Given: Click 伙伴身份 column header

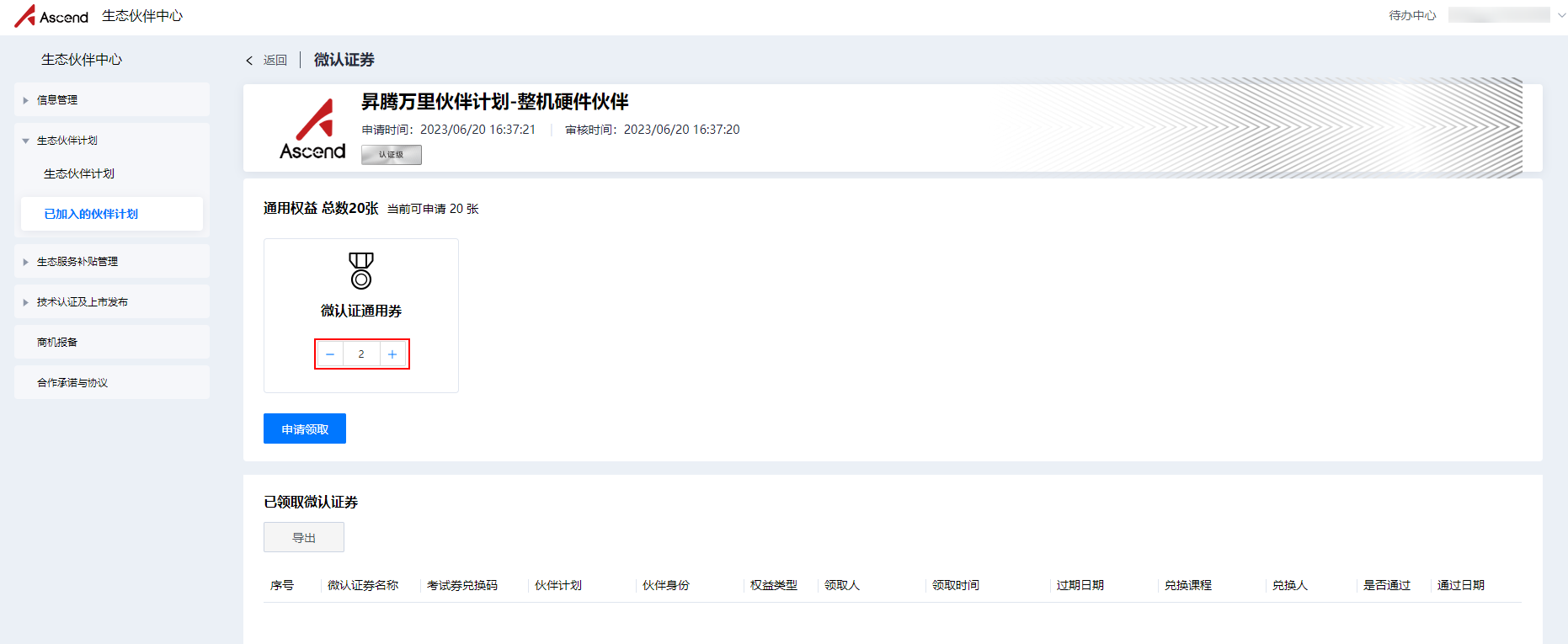Looking at the screenshot, I should (x=666, y=585).
